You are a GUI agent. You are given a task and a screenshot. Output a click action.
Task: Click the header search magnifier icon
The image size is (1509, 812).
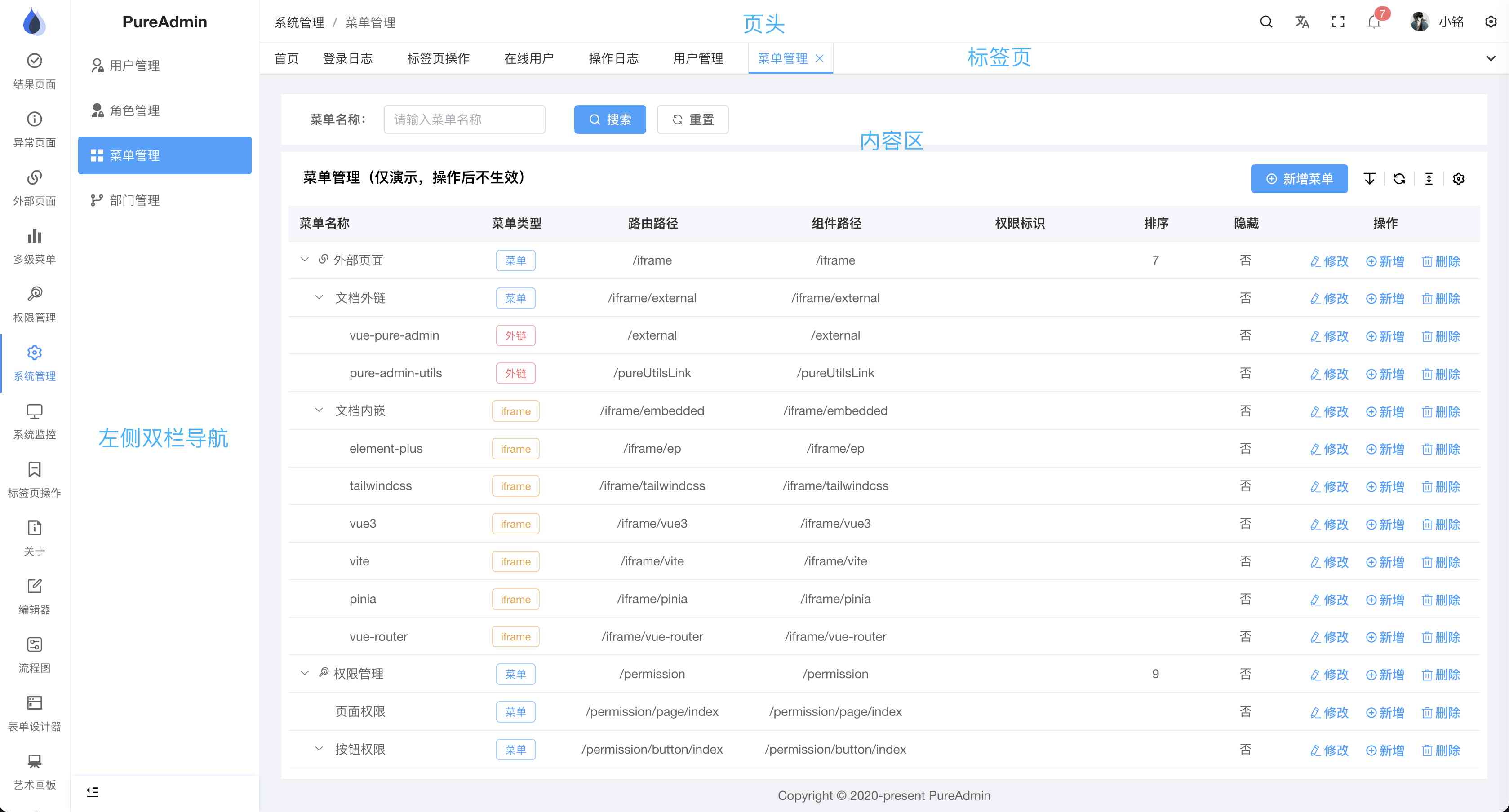[1266, 22]
